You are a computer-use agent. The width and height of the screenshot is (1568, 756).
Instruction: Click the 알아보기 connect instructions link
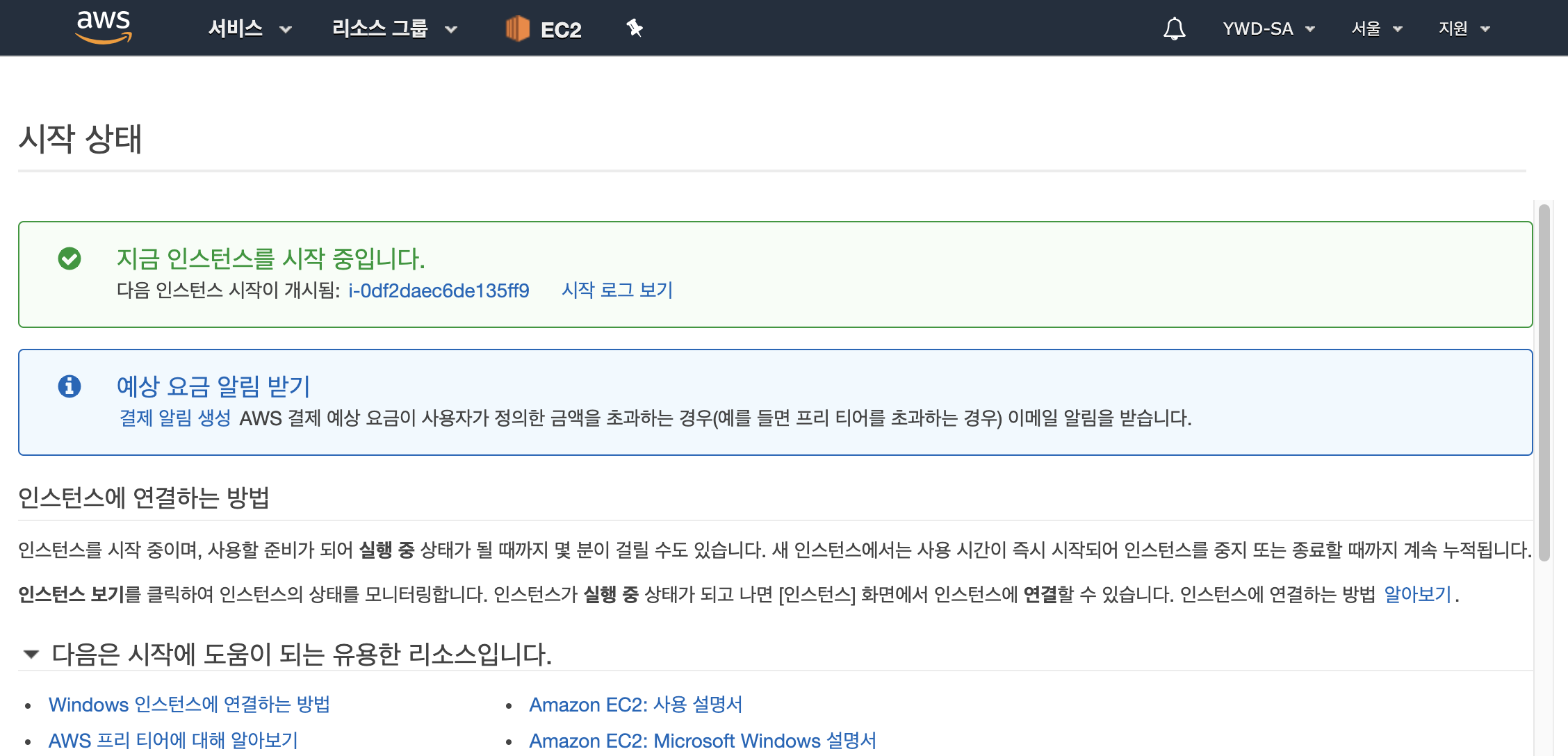coord(1417,594)
